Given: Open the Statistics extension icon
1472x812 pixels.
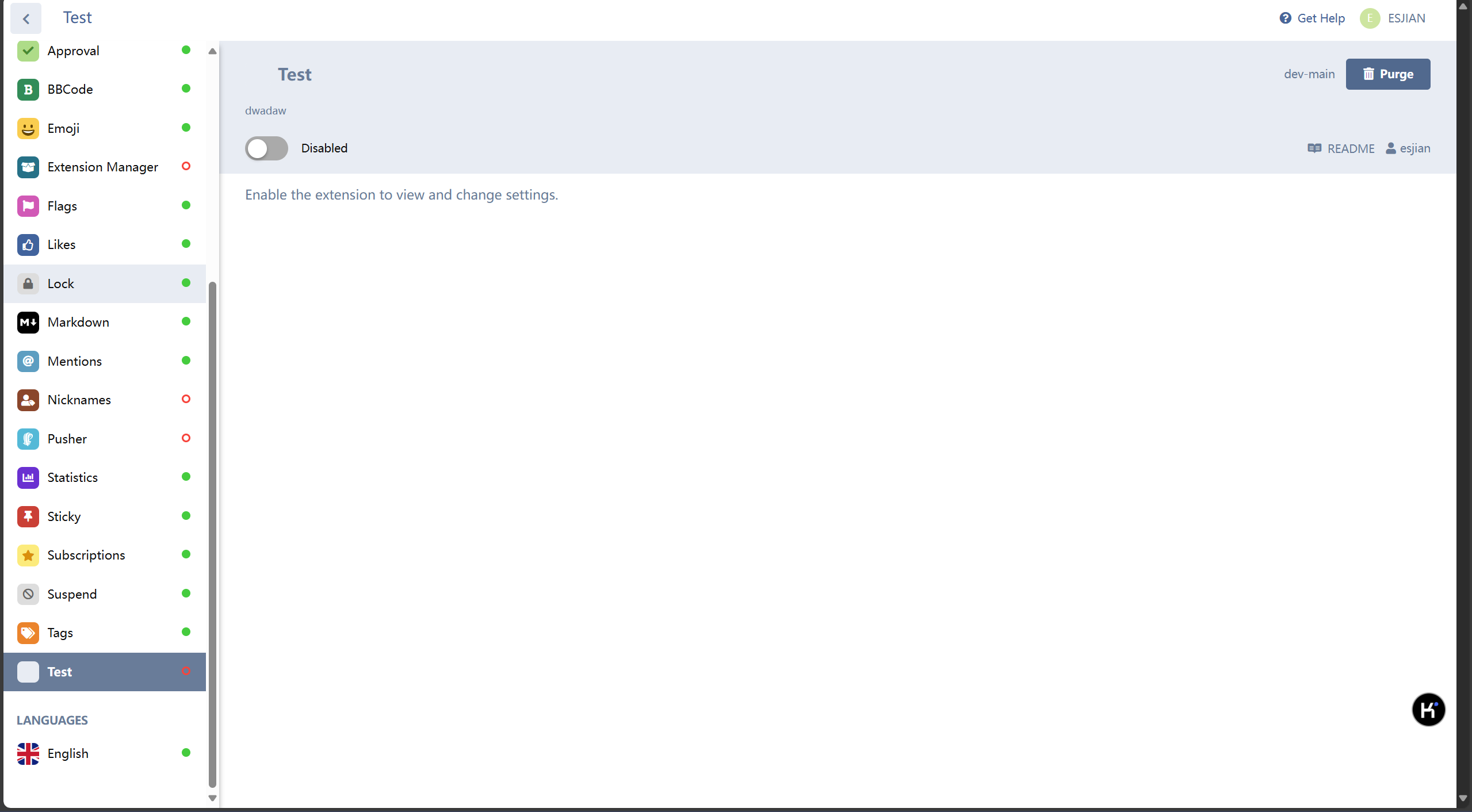Looking at the screenshot, I should pyautogui.click(x=28, y=478).
